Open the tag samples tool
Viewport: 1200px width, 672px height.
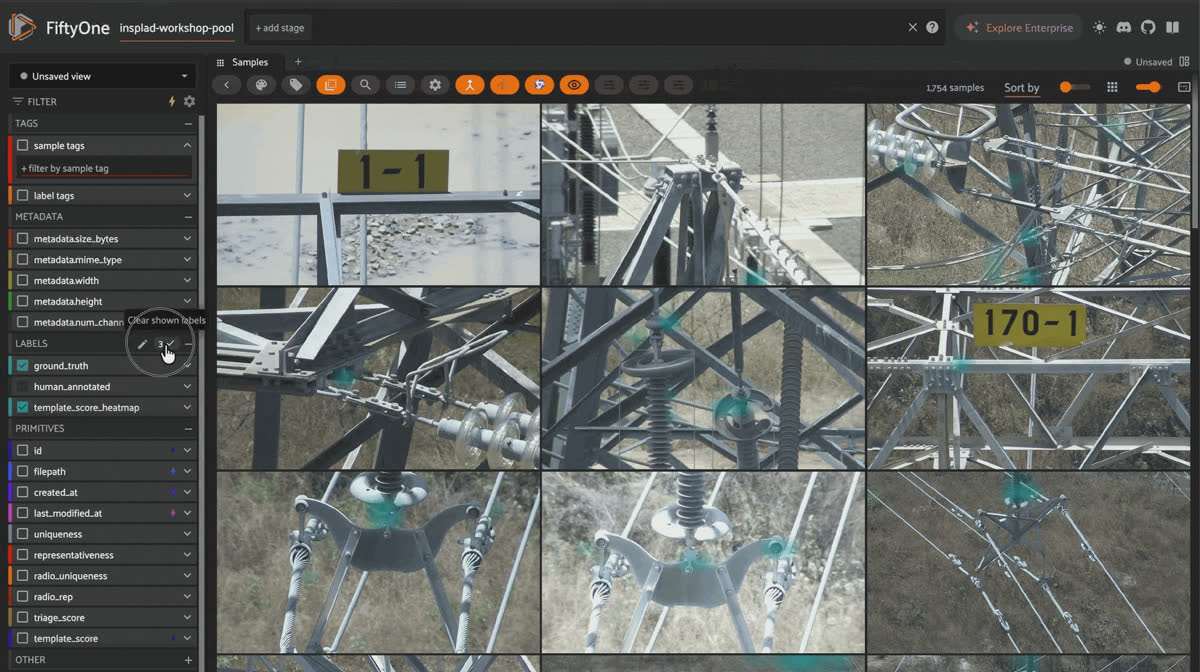click(296, 85)
